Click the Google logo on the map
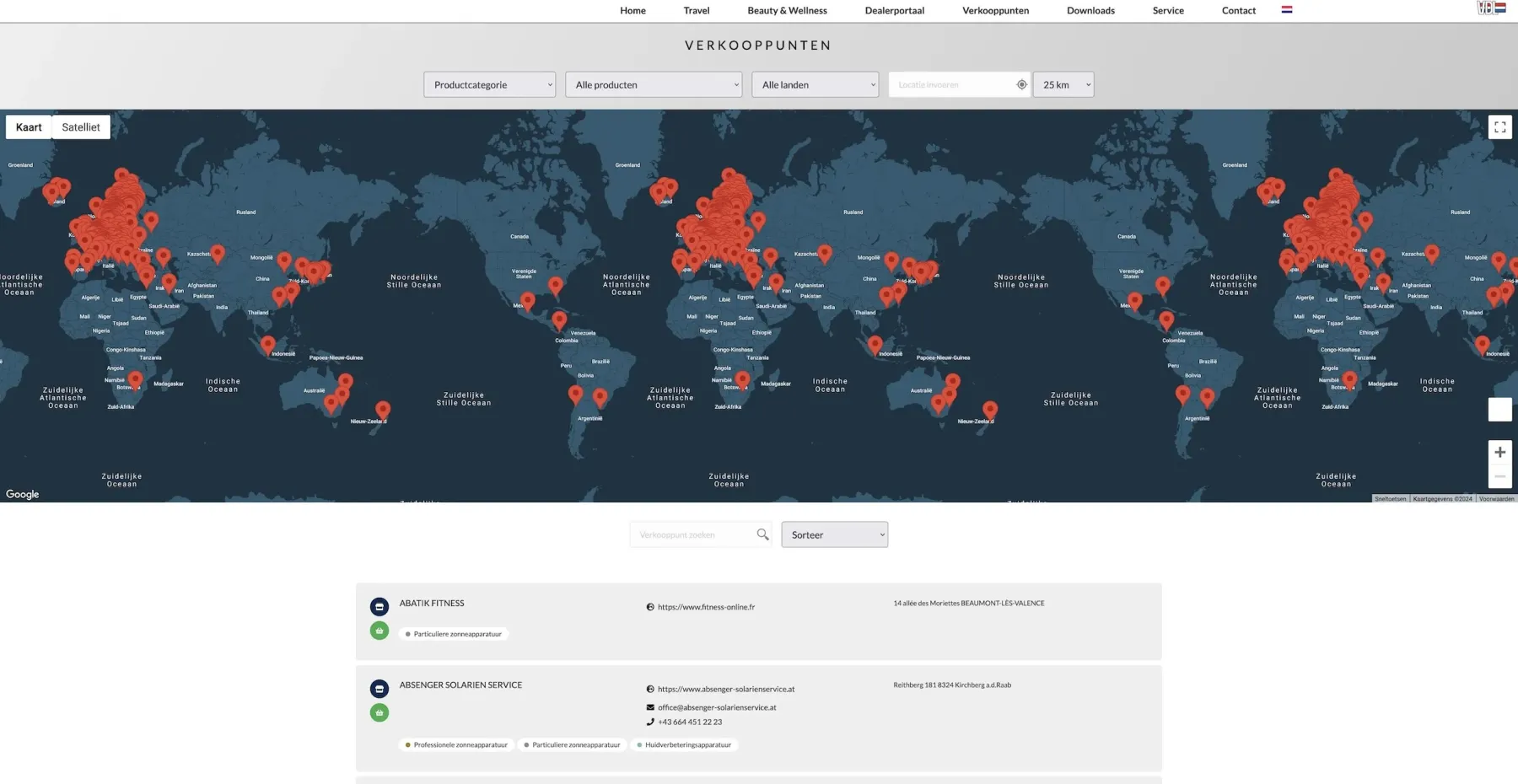The width and height of the screenshot is (1518, 784). pos(23,494)
